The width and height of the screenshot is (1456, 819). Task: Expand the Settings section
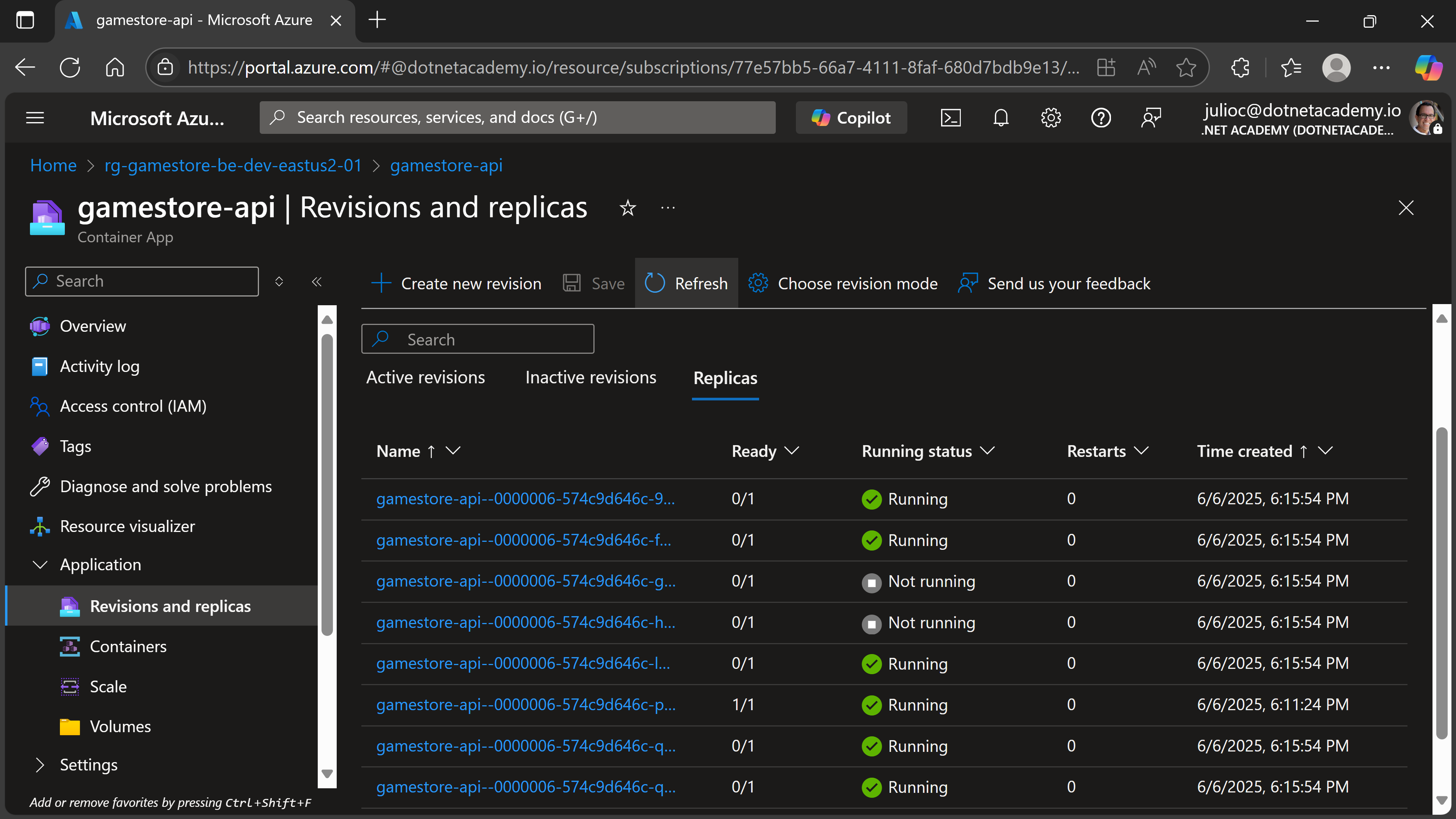point(40,765)
